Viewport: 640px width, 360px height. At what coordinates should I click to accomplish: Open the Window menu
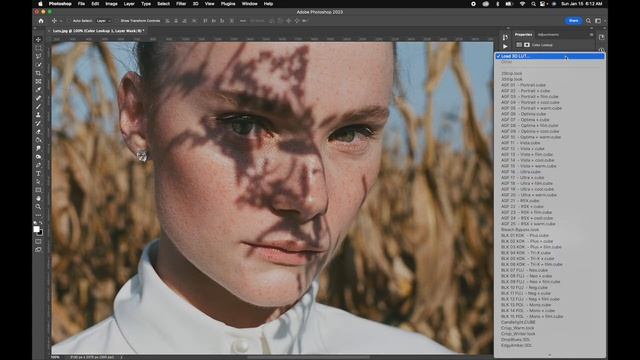coord(249,4)
